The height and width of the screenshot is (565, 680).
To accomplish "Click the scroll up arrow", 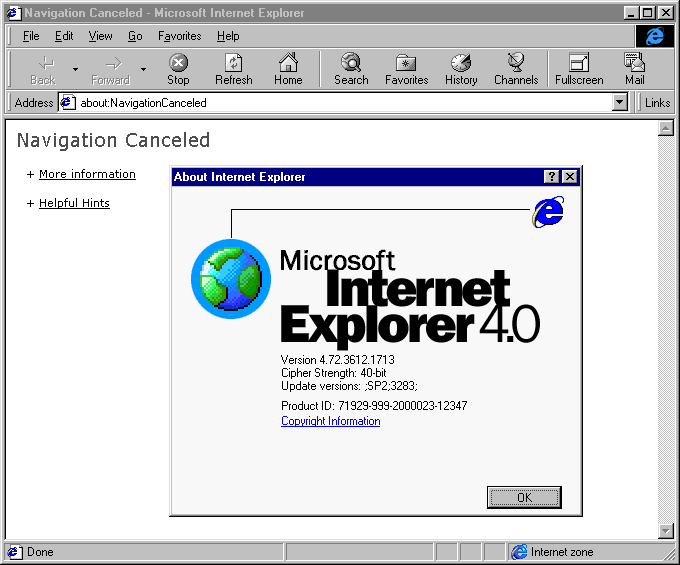I will [665, 128].
